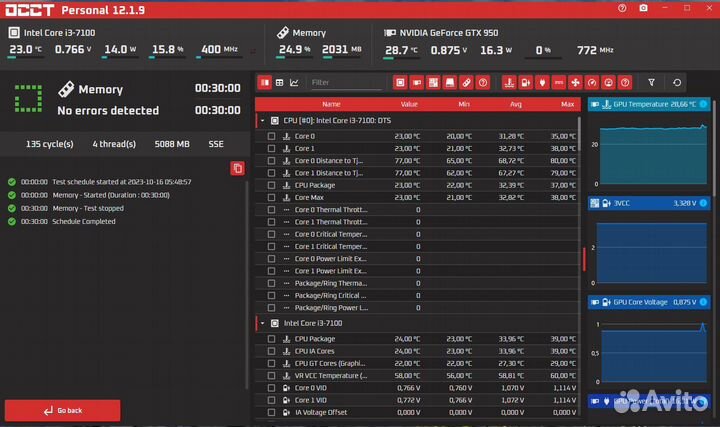Screen dimensions: 720x427
Task: Click the red copy log icon
Action: [237, 168]
